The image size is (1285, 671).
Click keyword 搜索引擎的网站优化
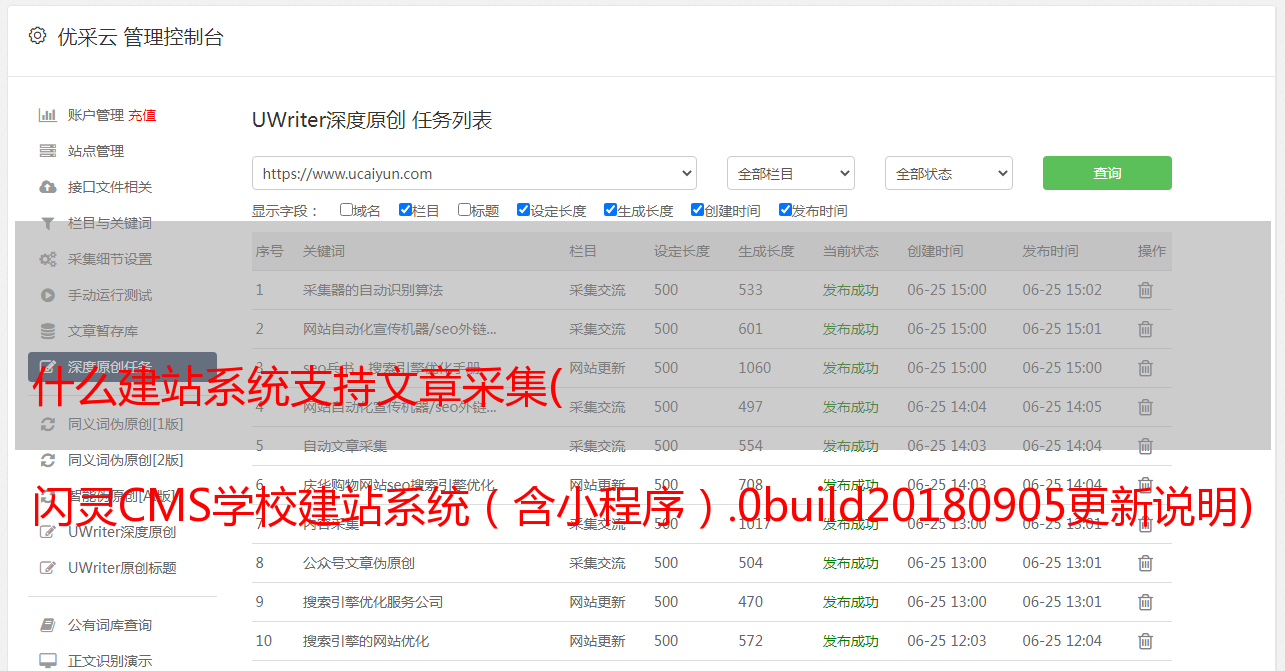point(366,641)
